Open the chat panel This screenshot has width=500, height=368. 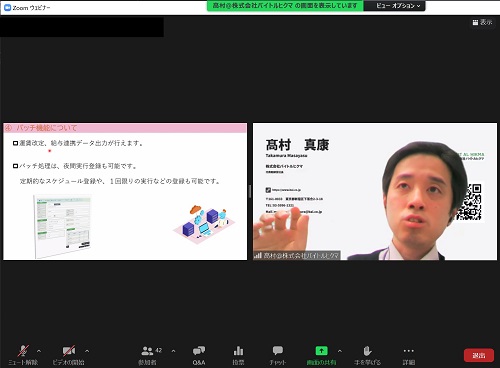277,351
